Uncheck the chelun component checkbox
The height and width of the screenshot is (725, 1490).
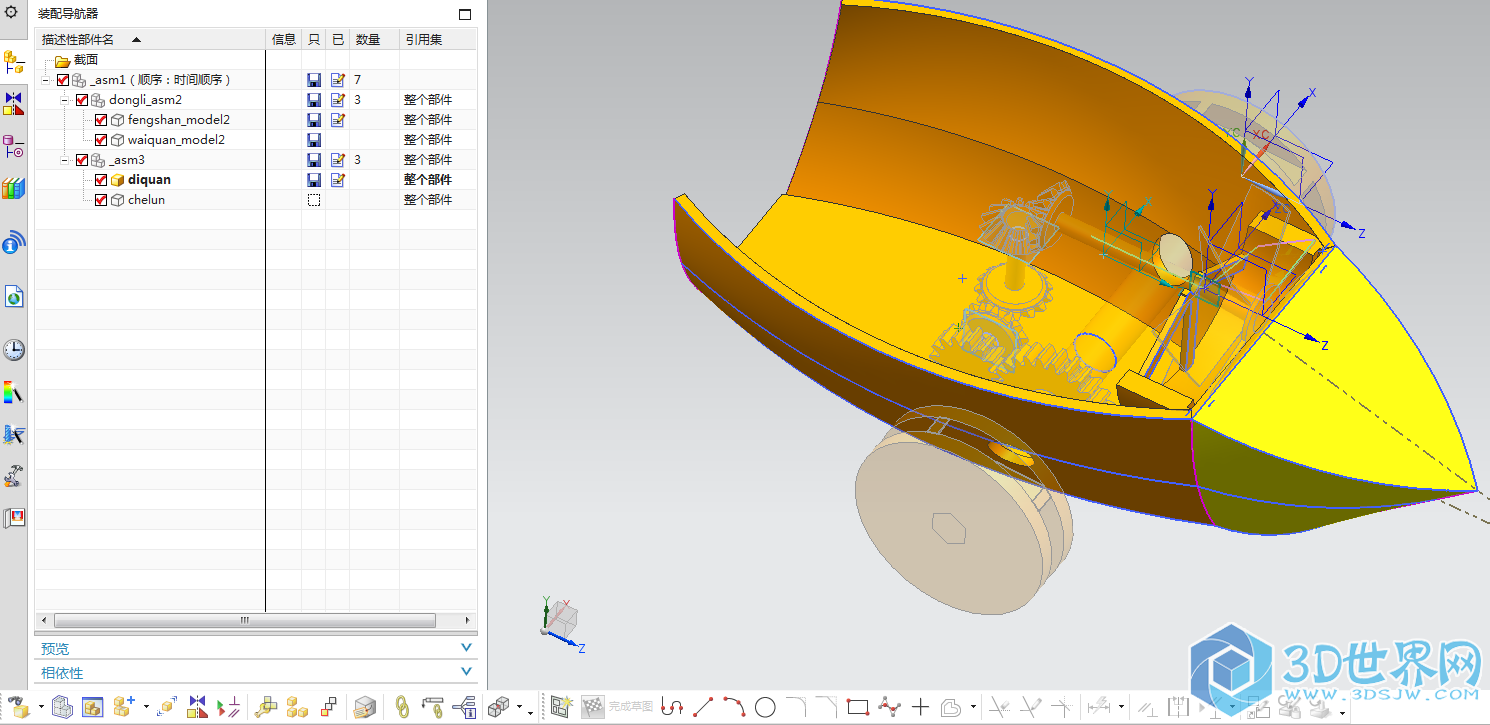click(x=101, y=200)
